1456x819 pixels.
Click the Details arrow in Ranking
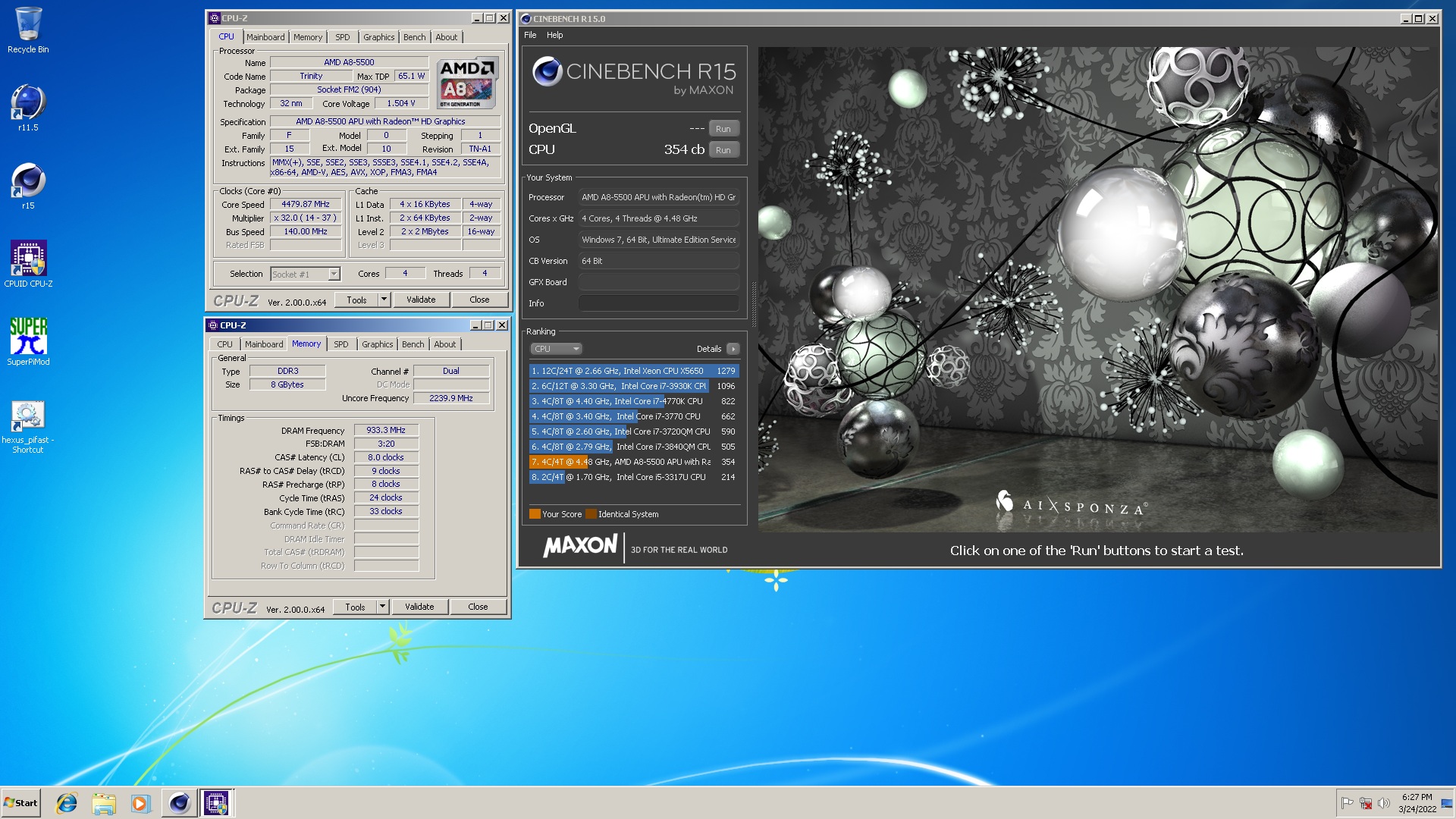point(733,349)
